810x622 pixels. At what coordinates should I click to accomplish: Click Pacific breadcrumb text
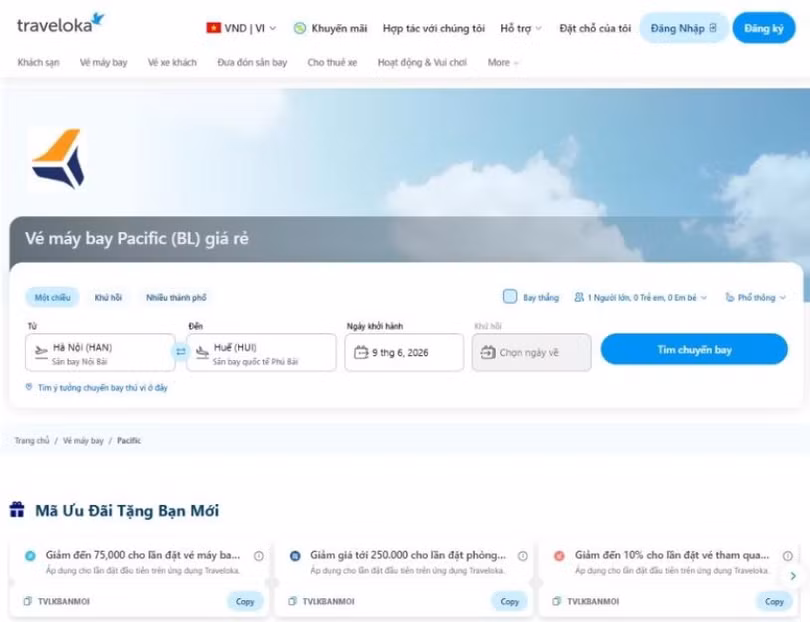[x=129, y=441]
